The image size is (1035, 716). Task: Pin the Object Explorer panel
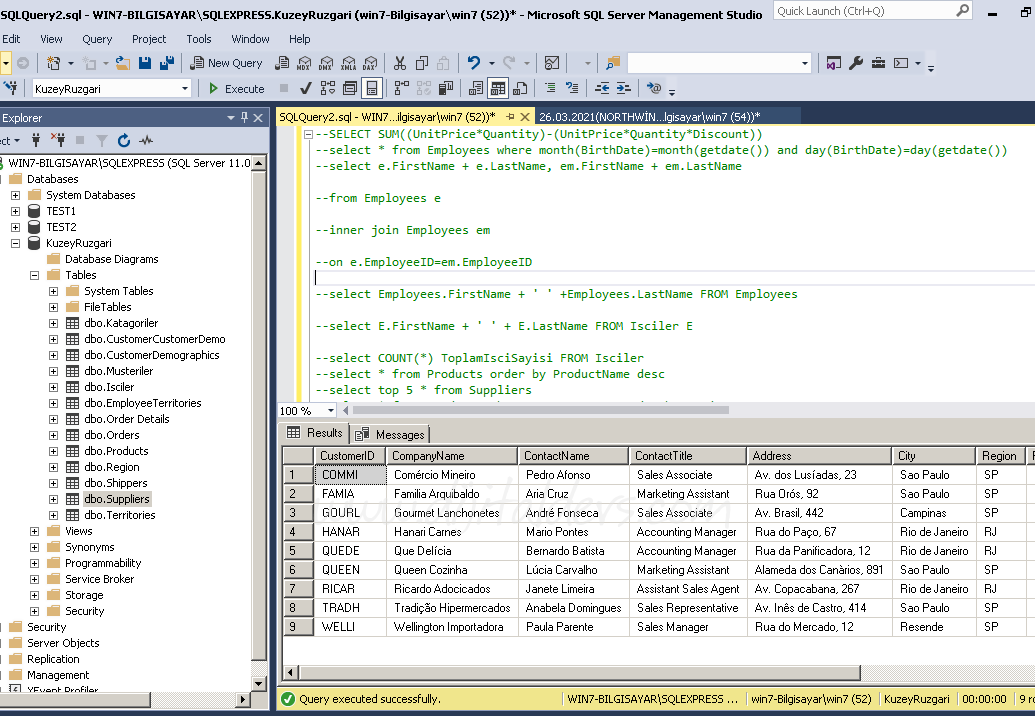click(243, 118)
